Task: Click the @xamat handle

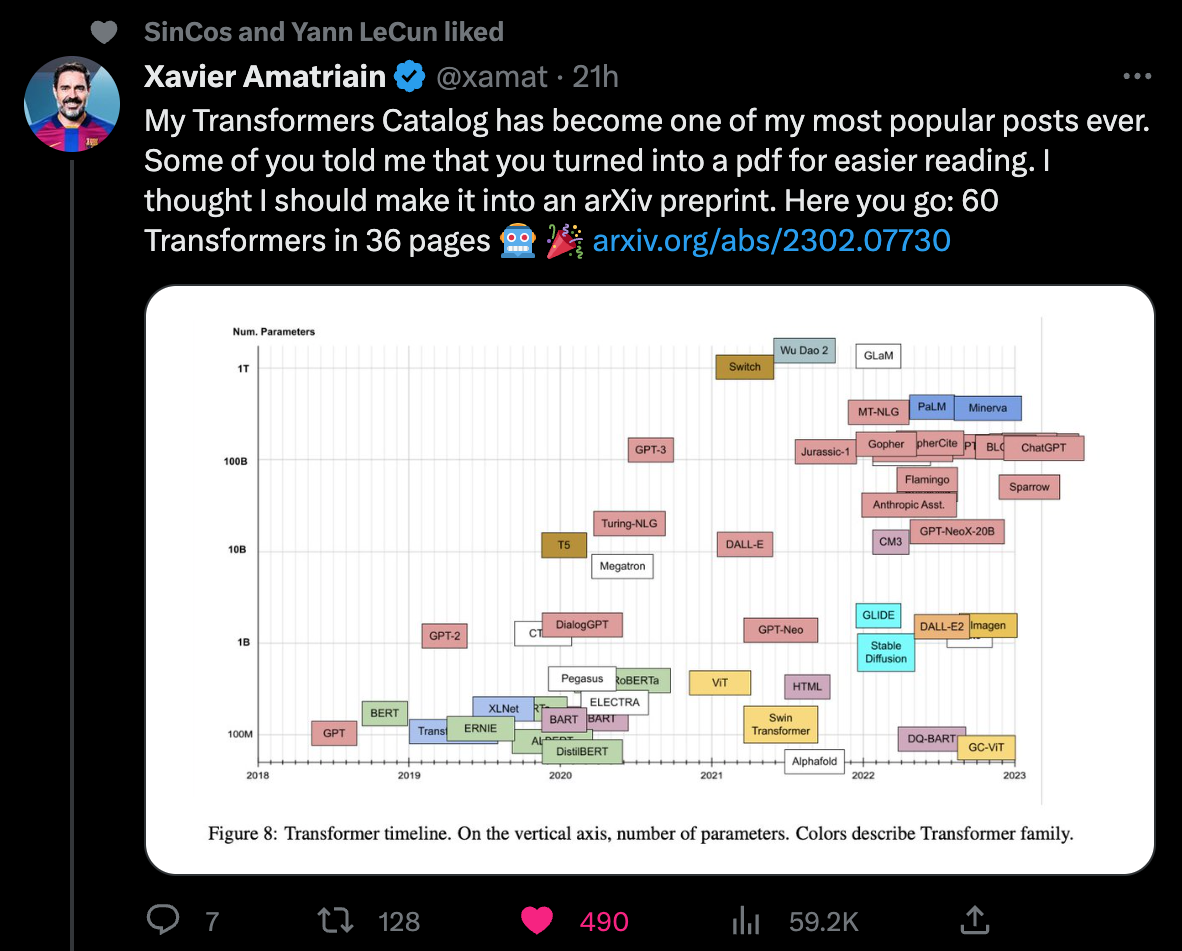Action: [491, 76]
